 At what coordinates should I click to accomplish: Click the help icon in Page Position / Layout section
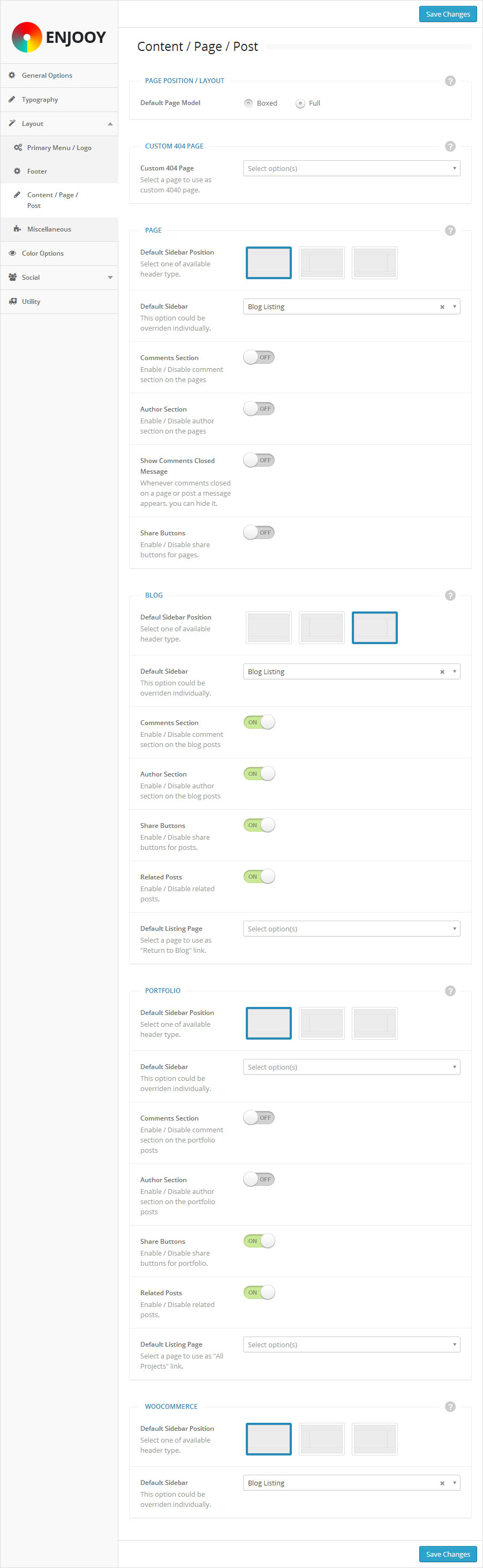point(450,81)
